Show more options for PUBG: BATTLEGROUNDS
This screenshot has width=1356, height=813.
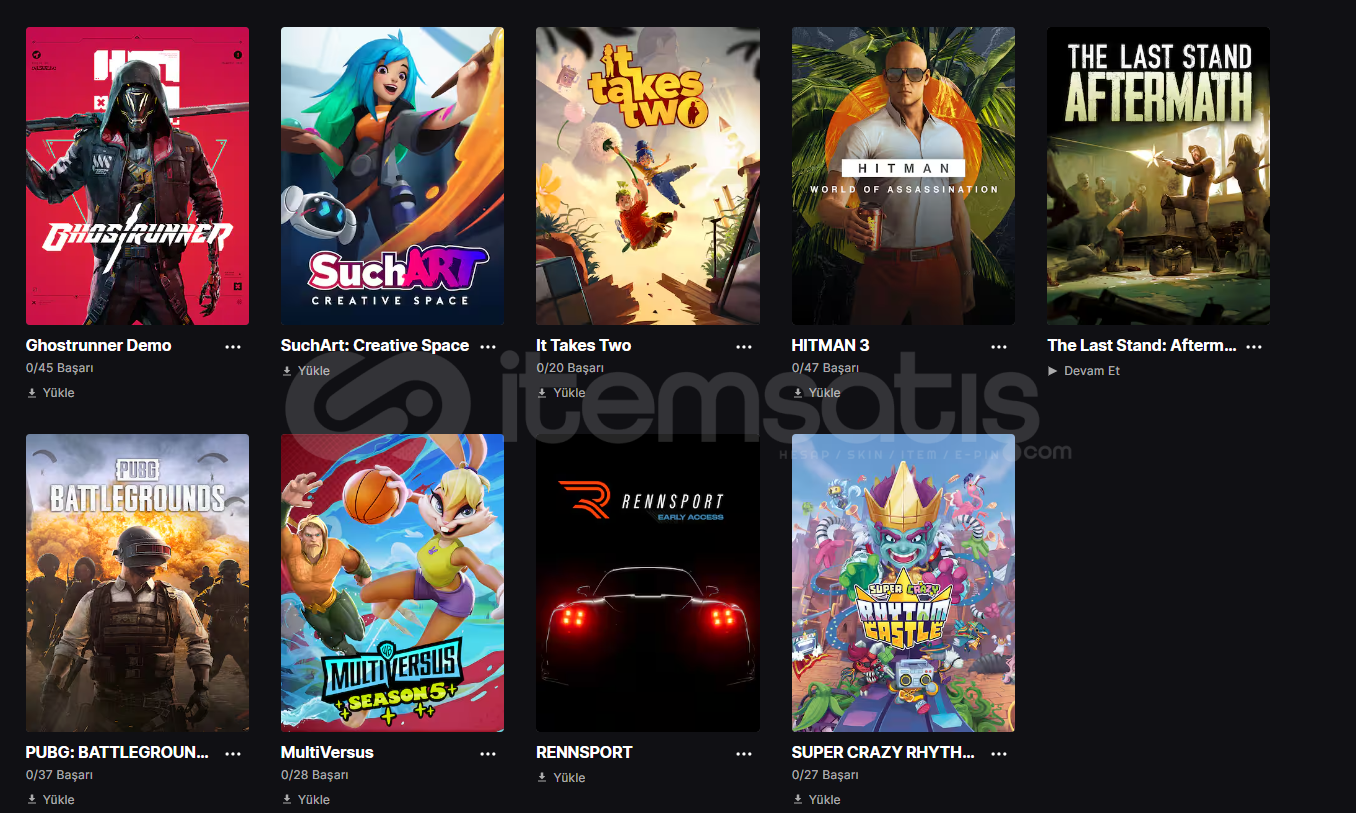click(x=233, y=753)
